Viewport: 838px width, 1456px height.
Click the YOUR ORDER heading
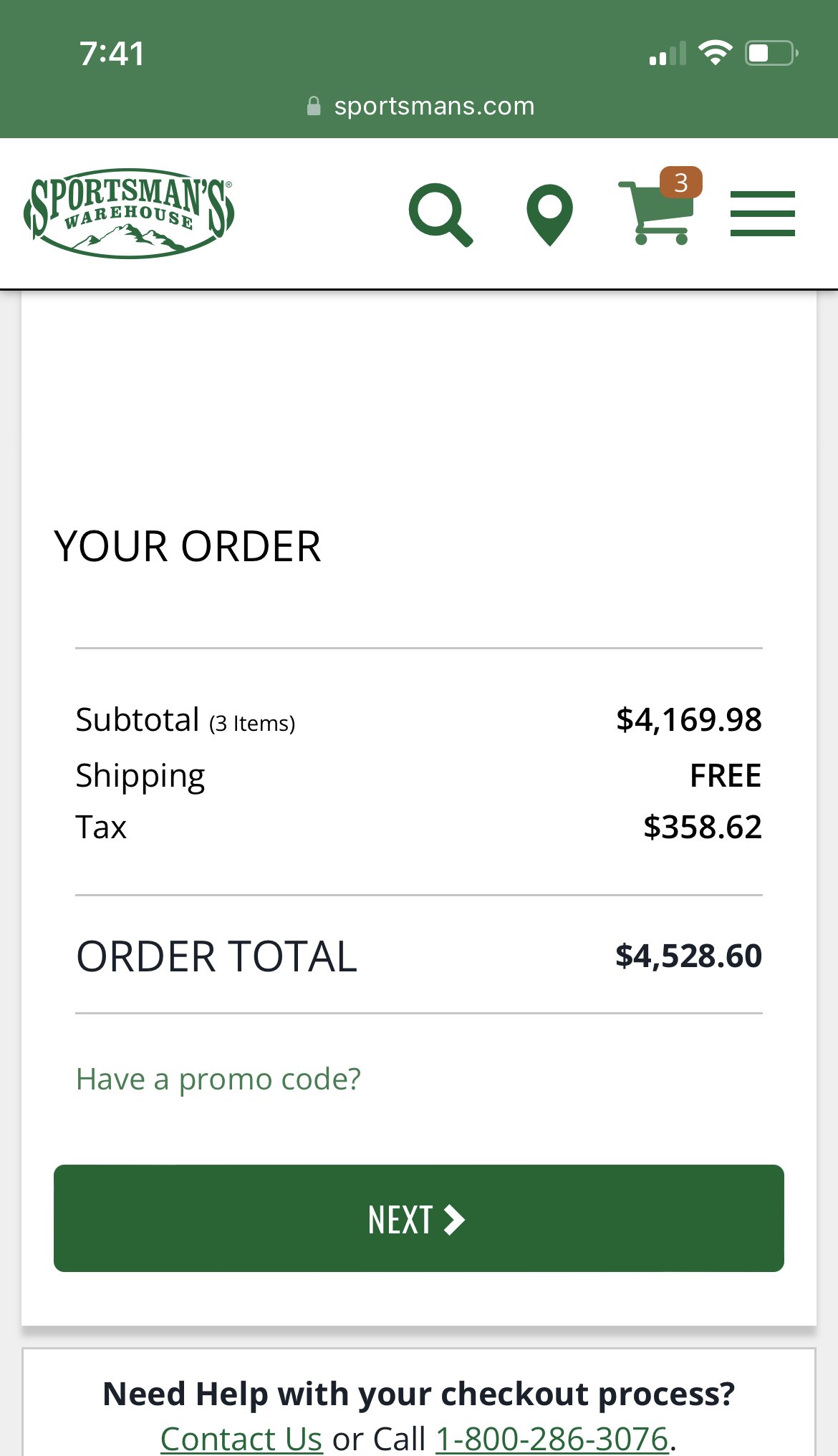(x=188, y=546)
